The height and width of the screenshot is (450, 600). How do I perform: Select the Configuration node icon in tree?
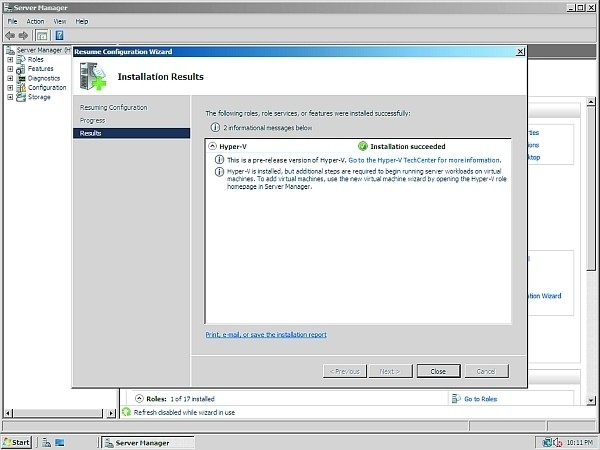[21, 88]
